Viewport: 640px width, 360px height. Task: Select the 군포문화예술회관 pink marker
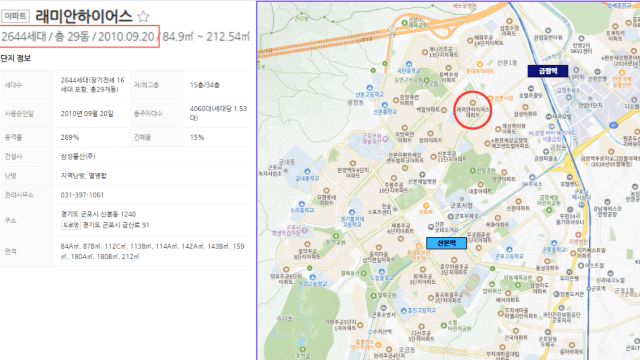point(385,139)
